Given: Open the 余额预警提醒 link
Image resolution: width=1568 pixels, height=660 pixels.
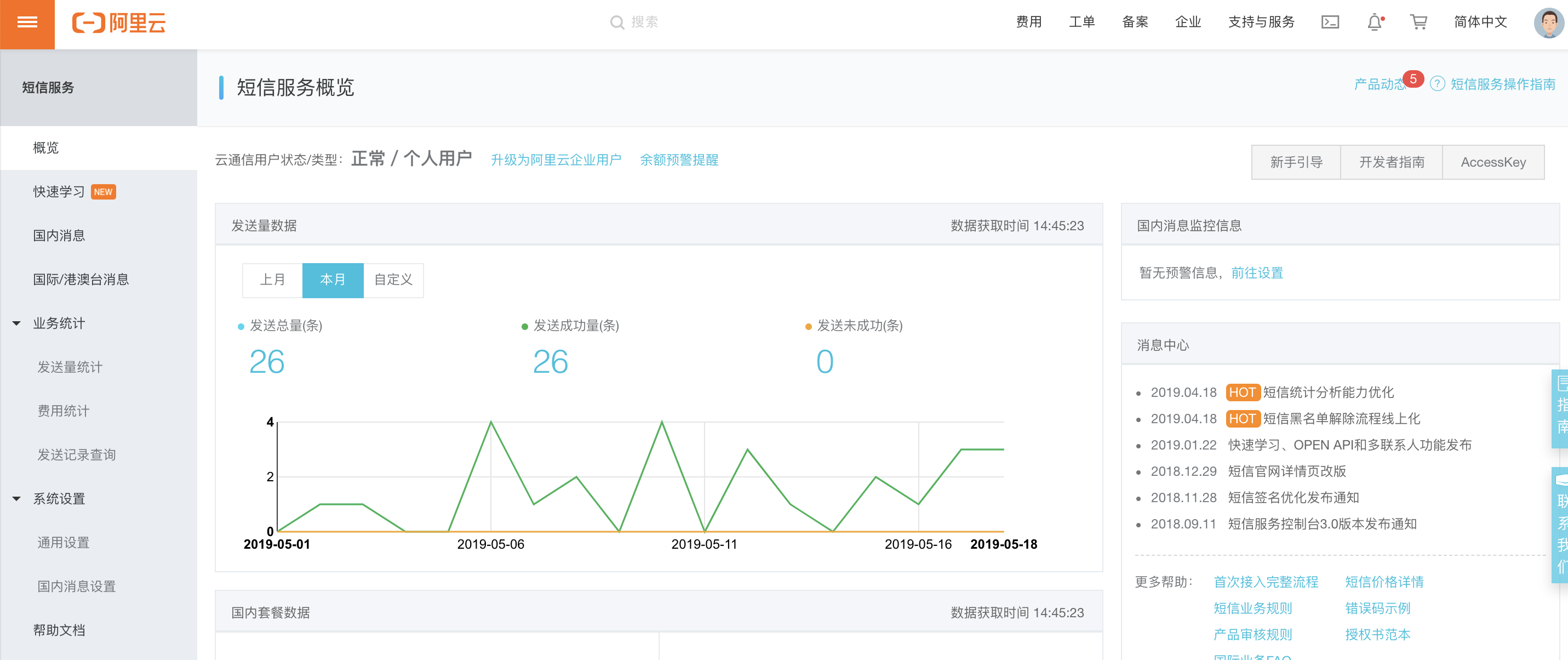Looking at the screenshot, I should [x=679, y=160].
